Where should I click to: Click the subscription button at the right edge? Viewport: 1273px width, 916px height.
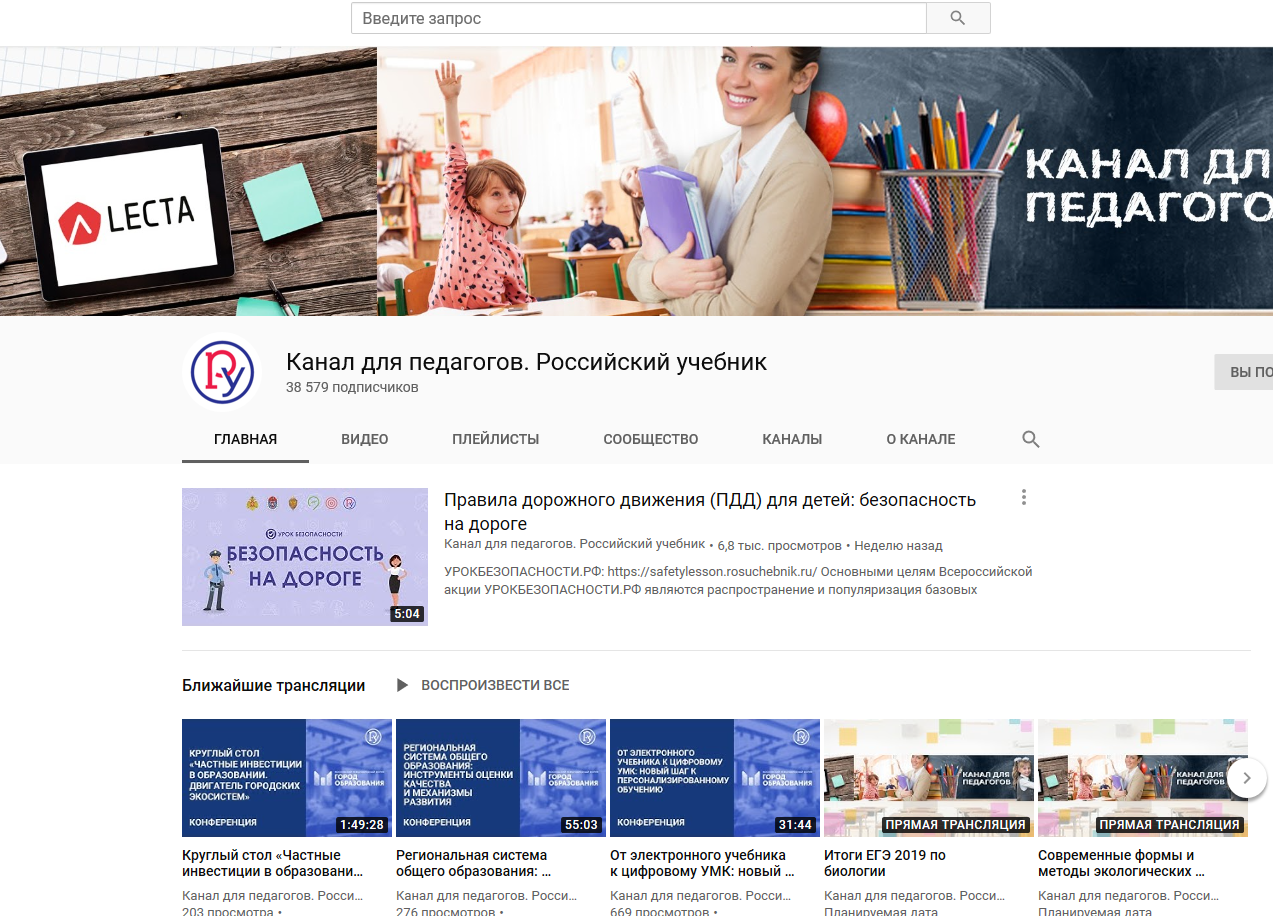1244,372
